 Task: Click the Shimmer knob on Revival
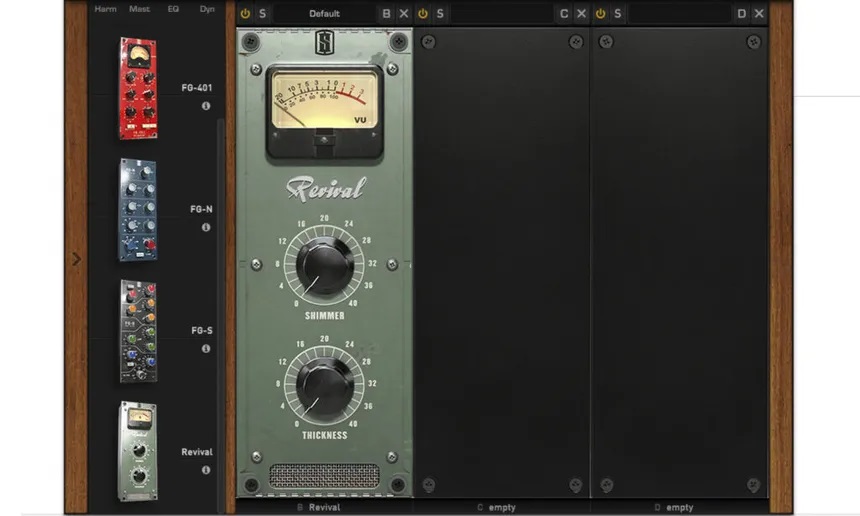[x=325, y=266]
